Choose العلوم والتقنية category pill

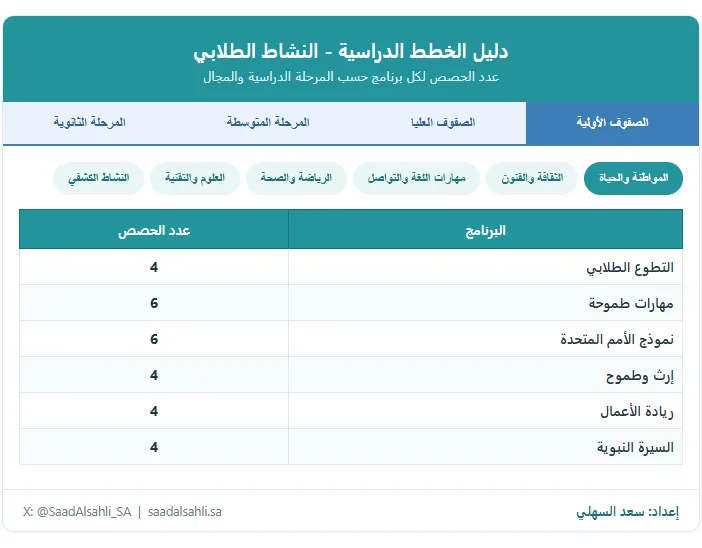(x=195, y=178)
